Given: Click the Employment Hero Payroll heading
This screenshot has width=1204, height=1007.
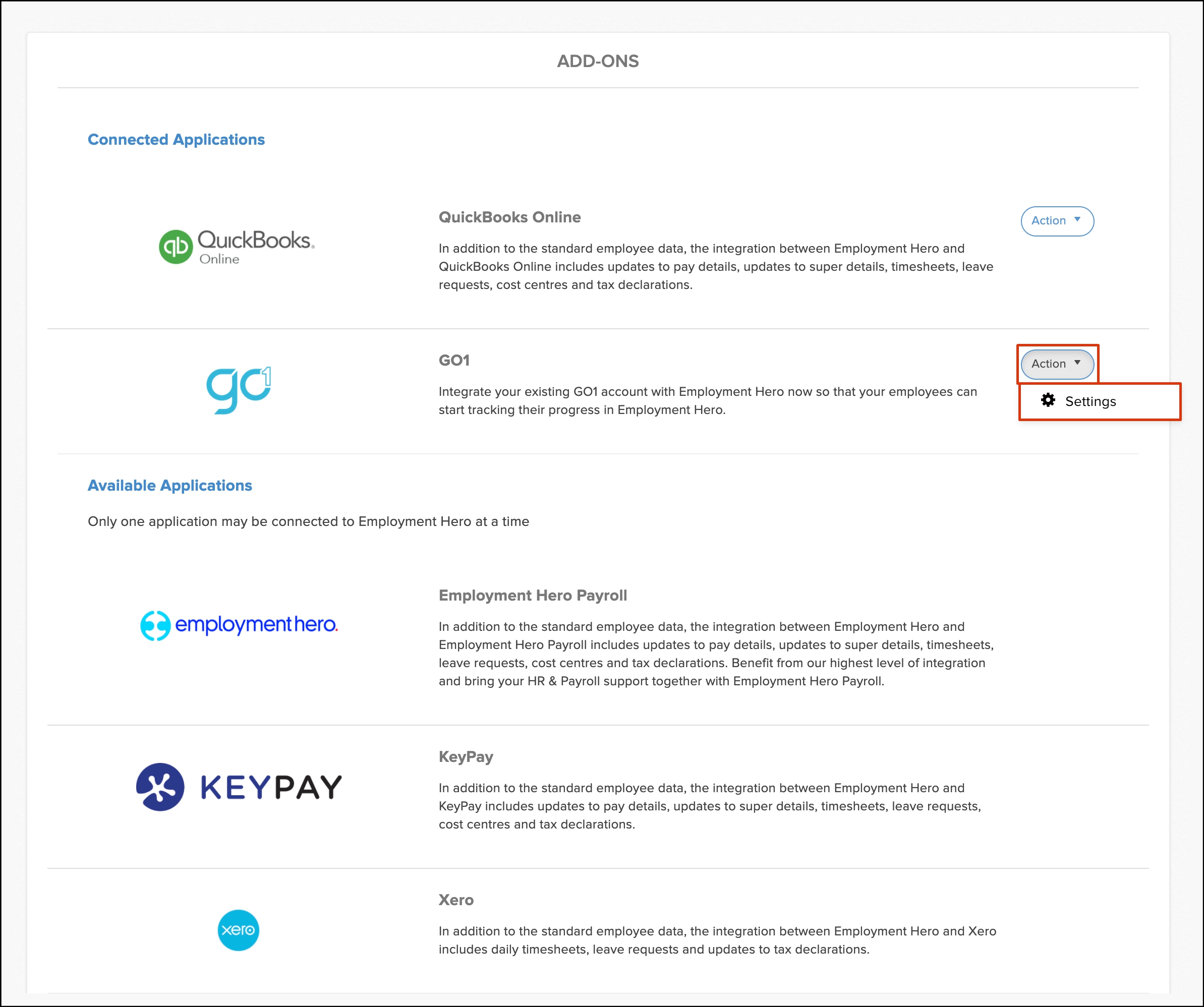Looking at the screenshot, I should point(533,596).
